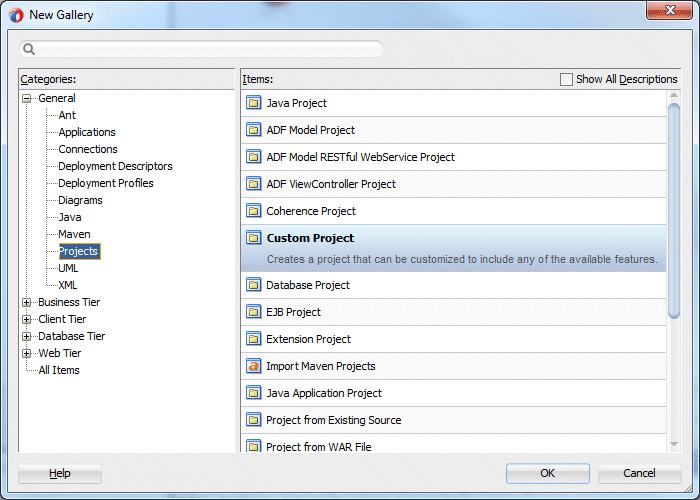The height and width of the screenshot is (500, 700).
Task: Click the Project from Existing Source icon
Action: pos(254,420)
